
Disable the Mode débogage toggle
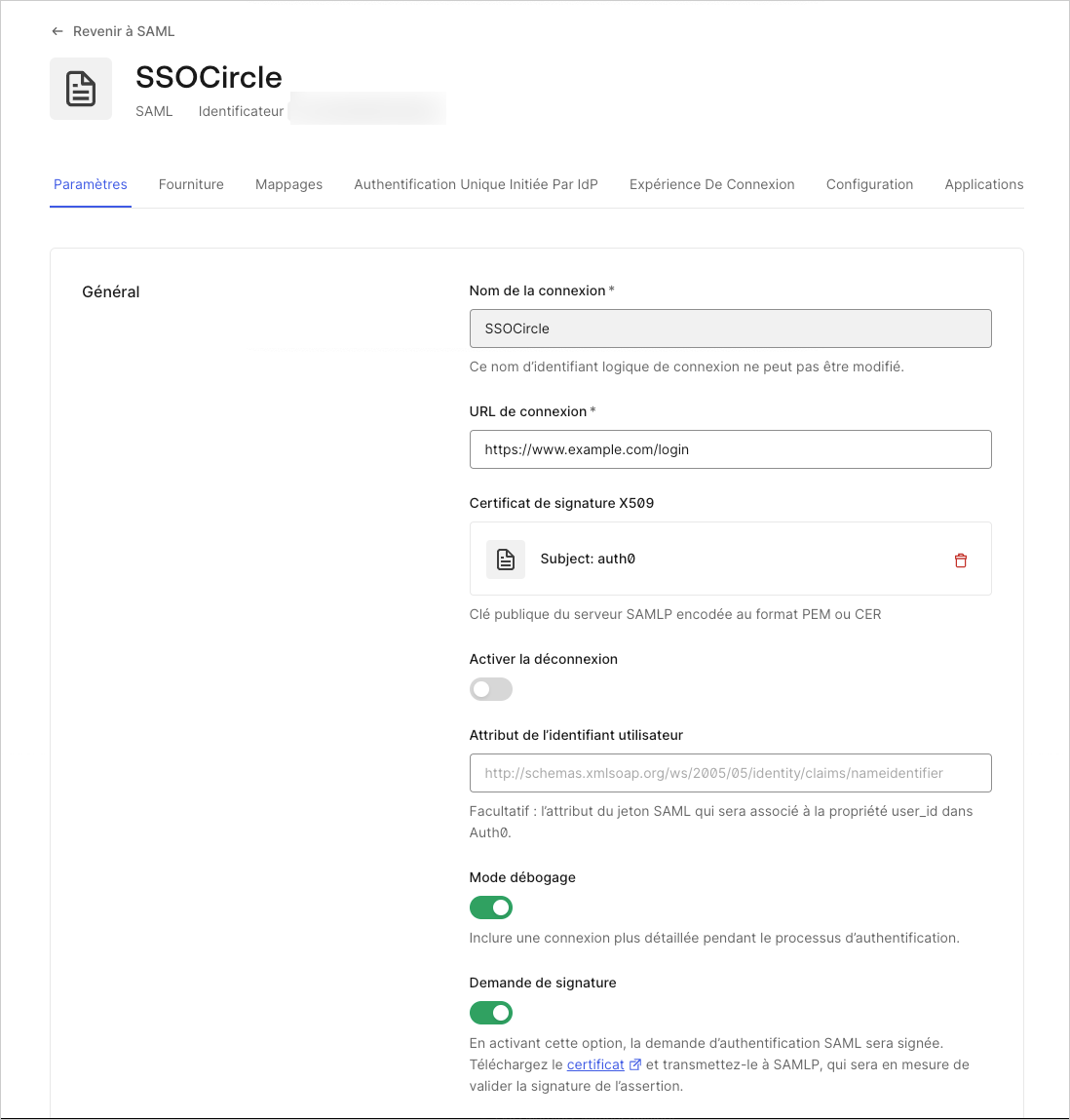pos(490,908)
